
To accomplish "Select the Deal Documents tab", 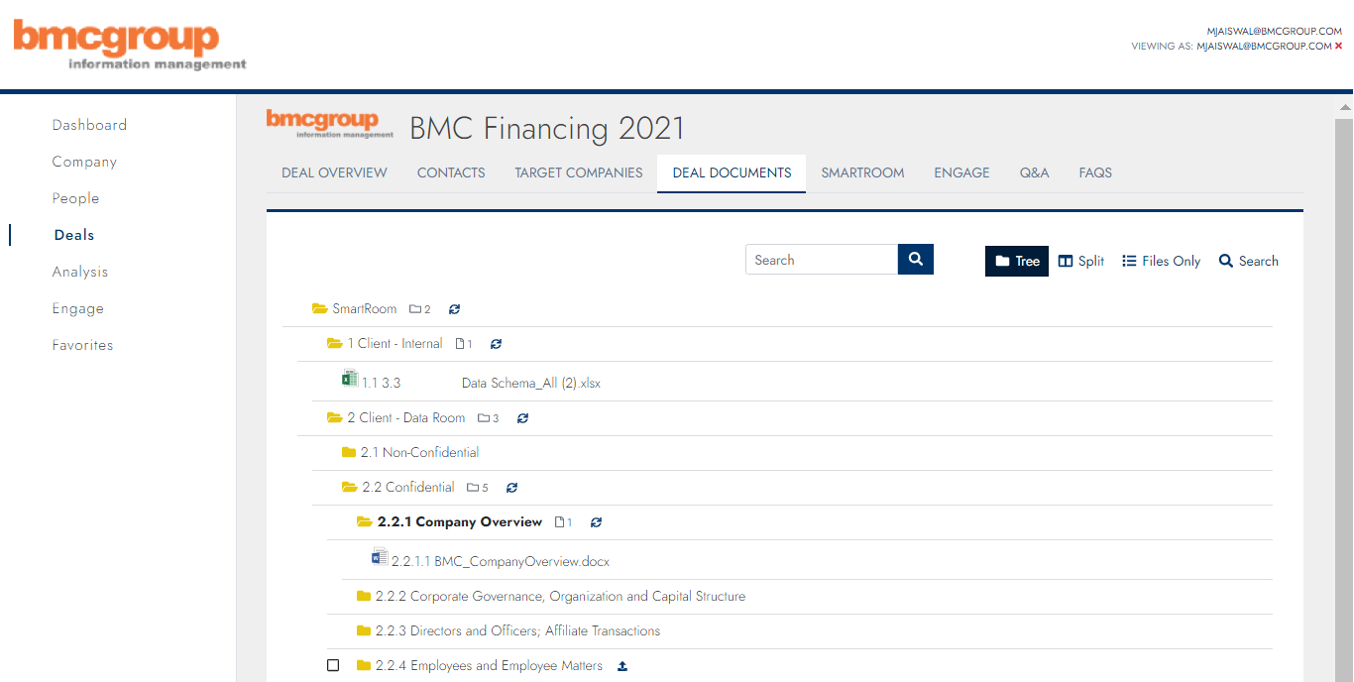I will coord(732,173).
